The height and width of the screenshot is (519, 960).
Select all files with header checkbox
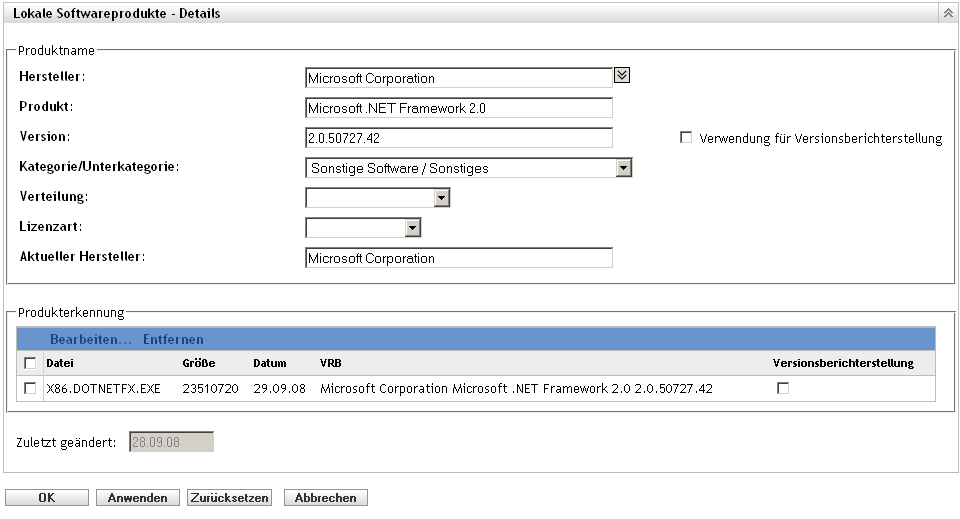30,363
